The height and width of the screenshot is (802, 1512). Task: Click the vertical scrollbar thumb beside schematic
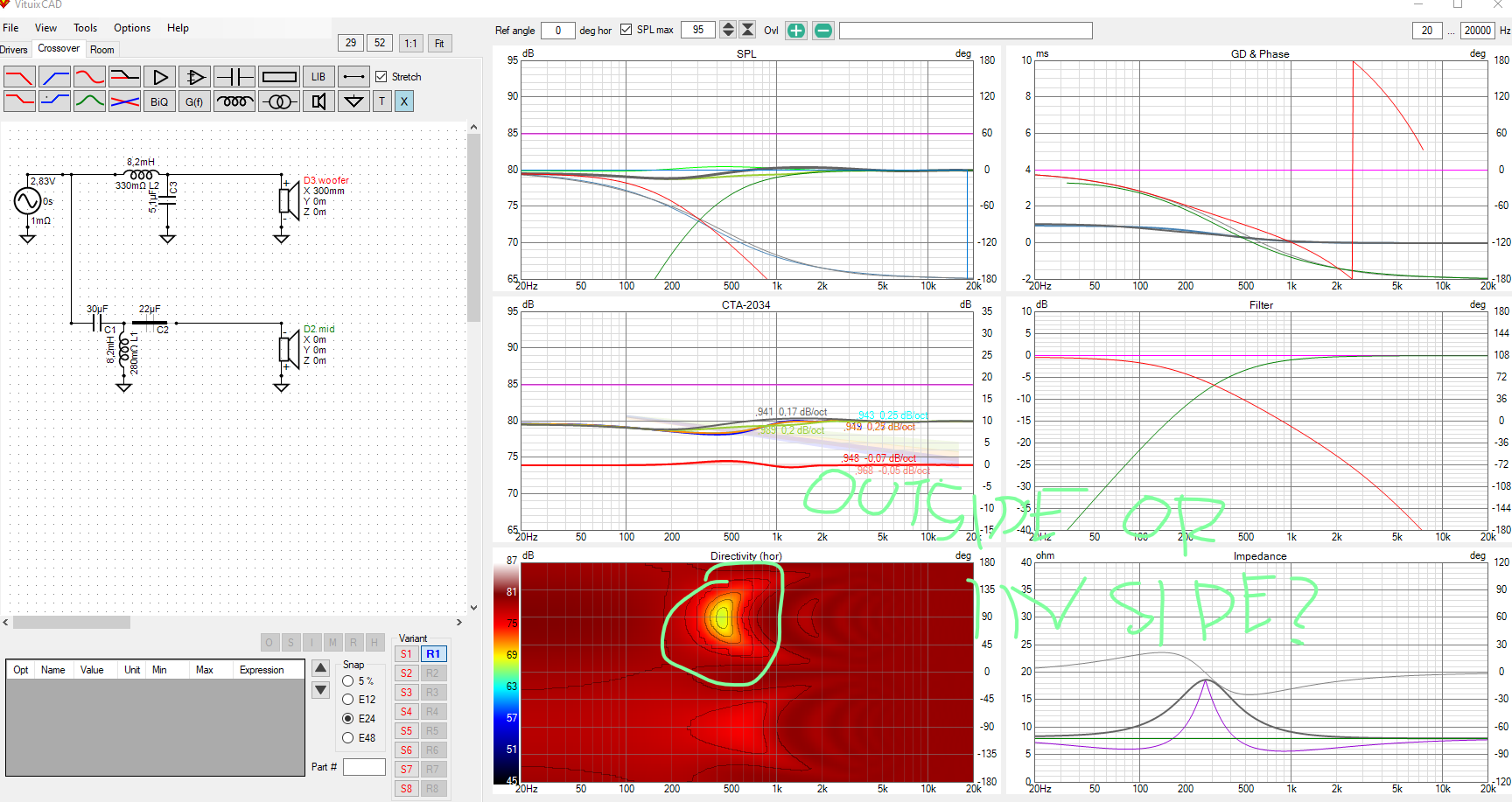point(473,227)
